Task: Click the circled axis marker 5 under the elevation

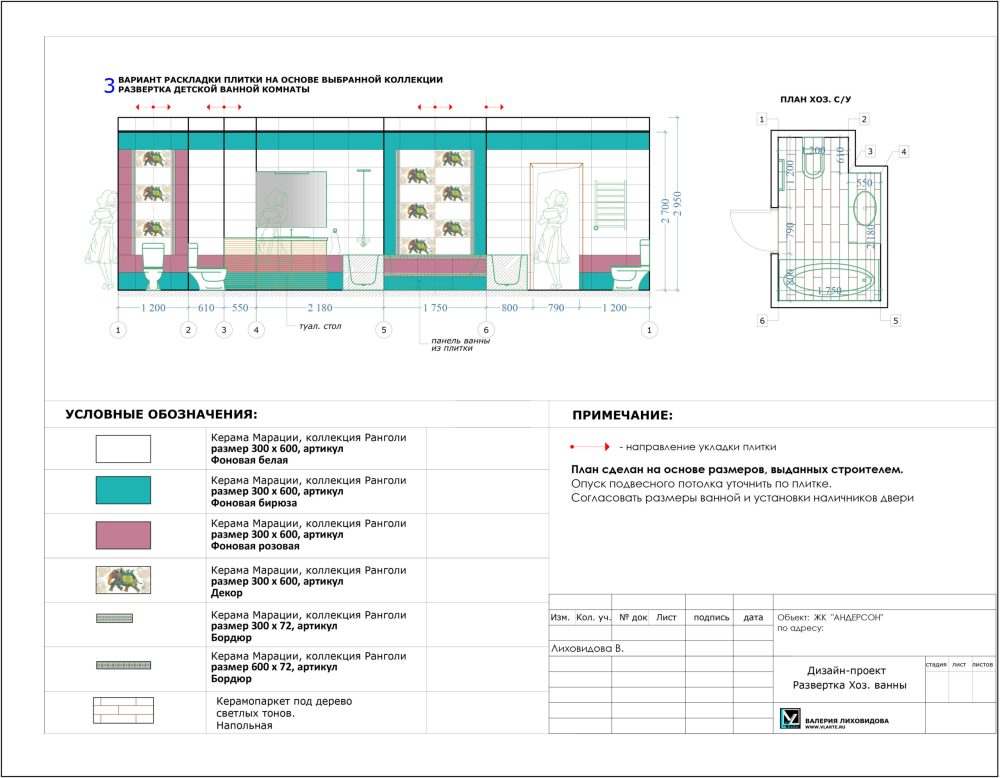Action: (x=385, y=329)
